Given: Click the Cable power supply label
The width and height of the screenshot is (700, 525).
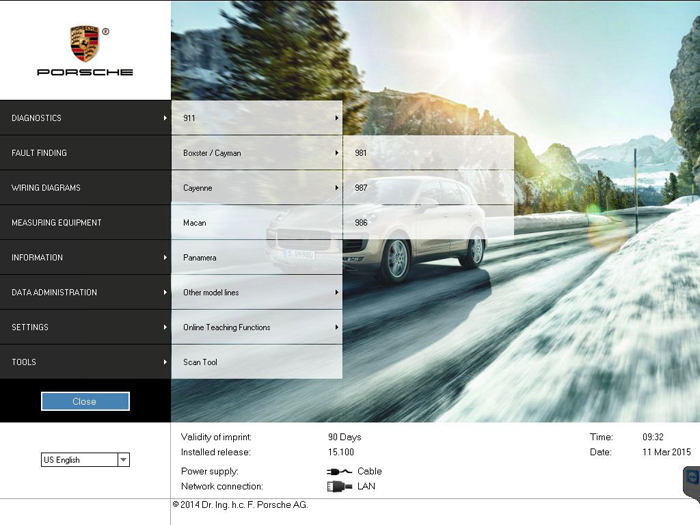Looking at the screenshot, I should (x=370, y=471).
